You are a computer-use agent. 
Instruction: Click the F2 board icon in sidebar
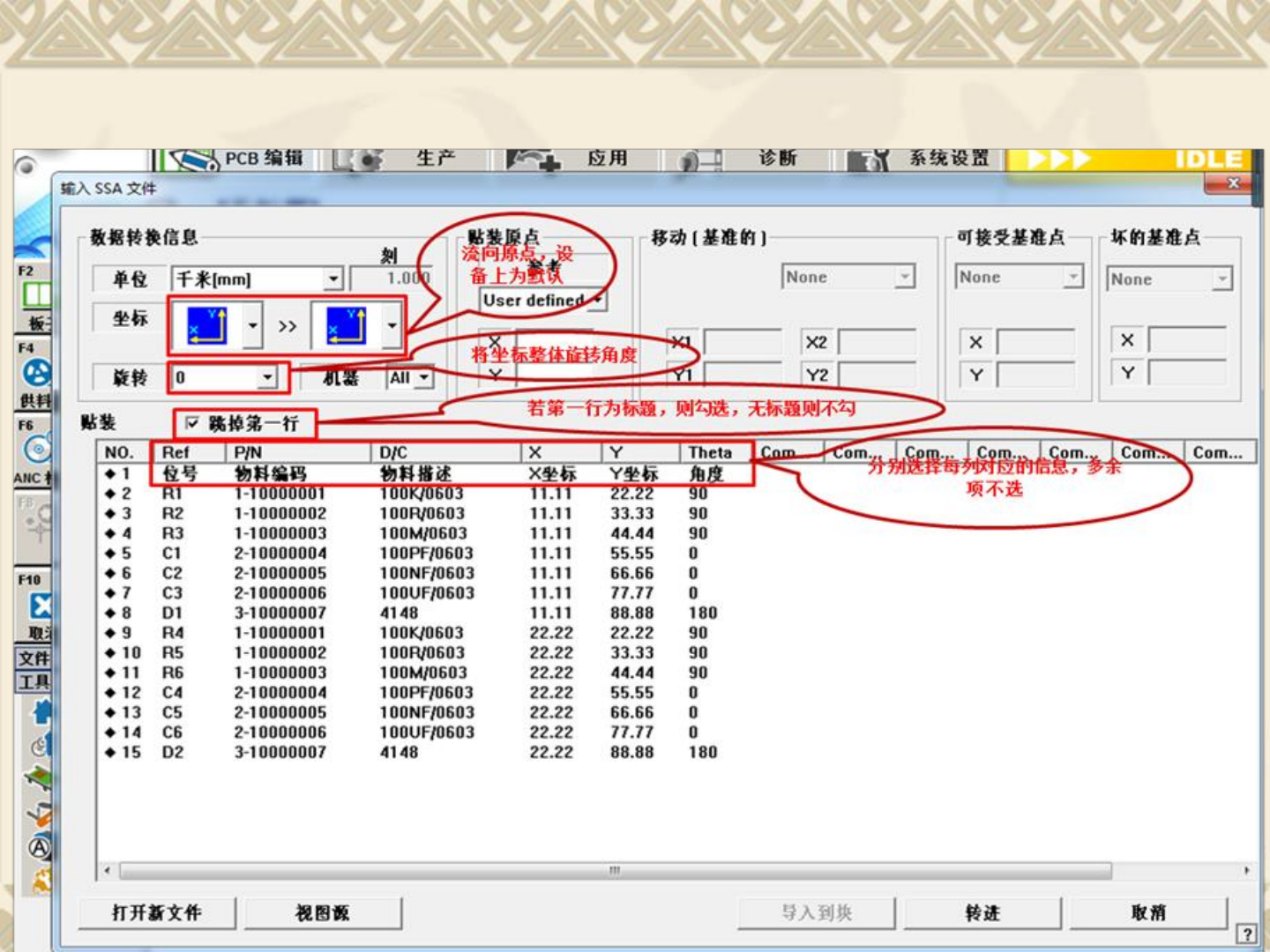pyautogui.click(x=36, y=294)
